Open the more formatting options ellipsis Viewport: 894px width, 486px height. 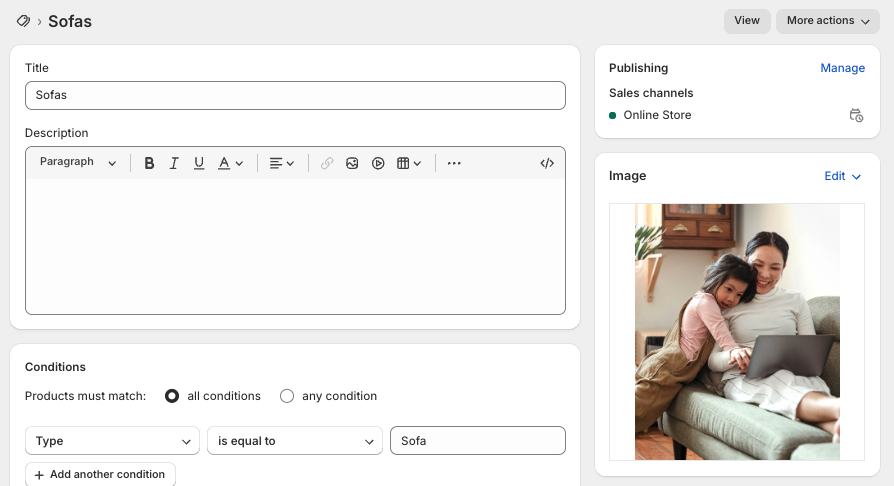[x=454, y=163]
